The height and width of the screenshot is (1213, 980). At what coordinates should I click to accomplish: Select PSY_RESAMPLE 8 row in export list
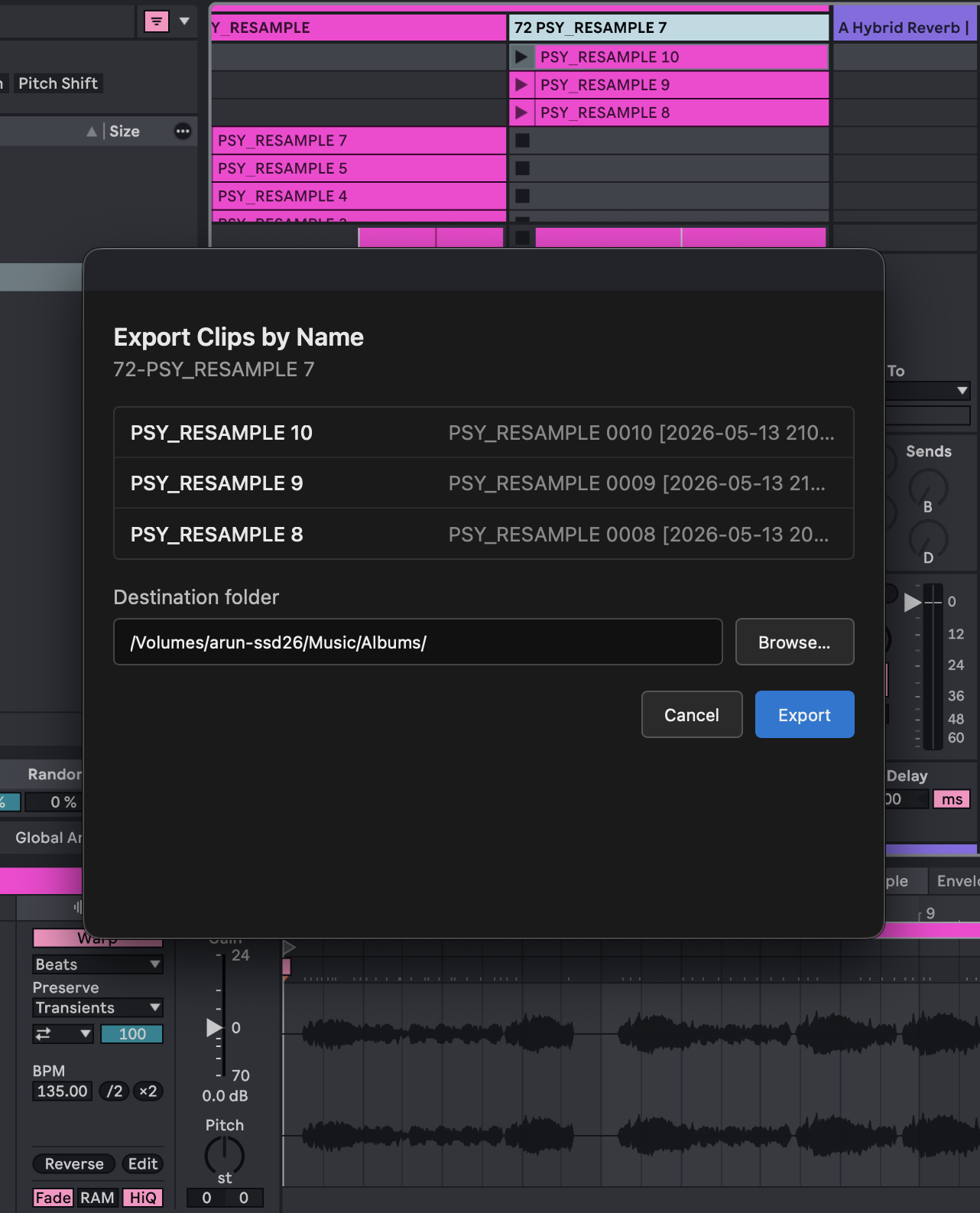point(484,534)
